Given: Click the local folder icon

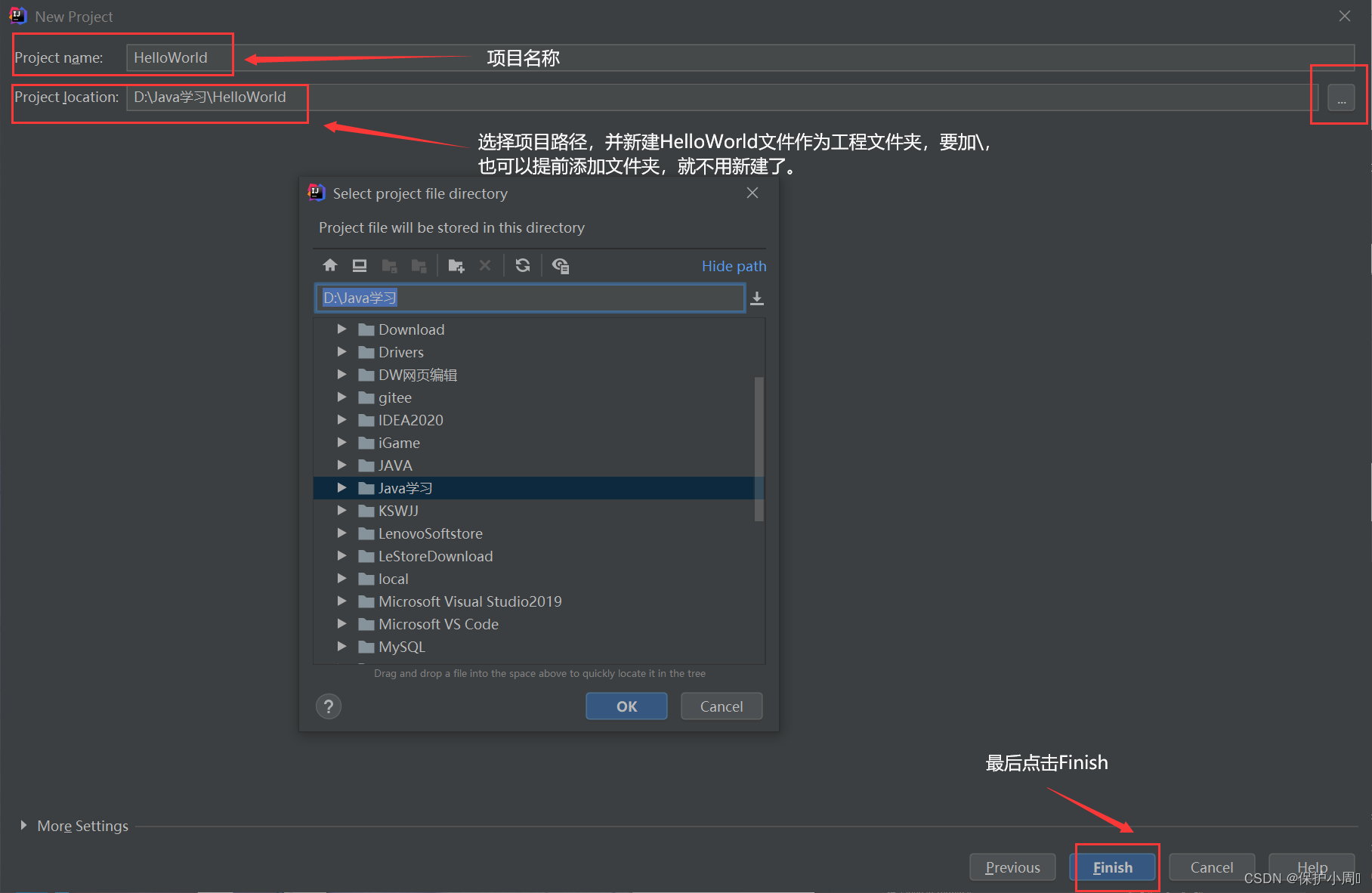Looking at the screenshot, I should [x=366, y=579].
